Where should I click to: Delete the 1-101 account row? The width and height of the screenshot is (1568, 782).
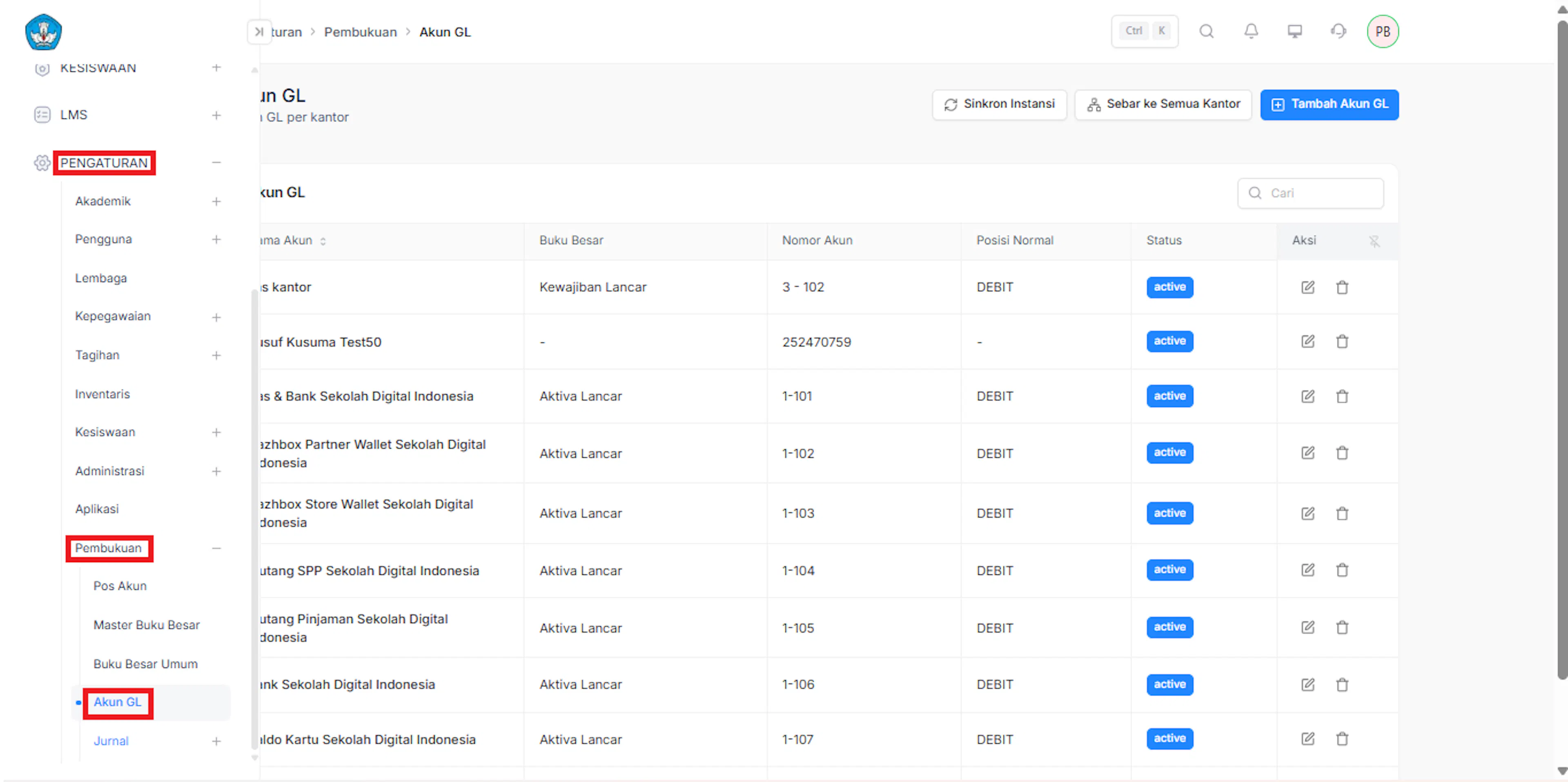click(x=1342, y=396)
